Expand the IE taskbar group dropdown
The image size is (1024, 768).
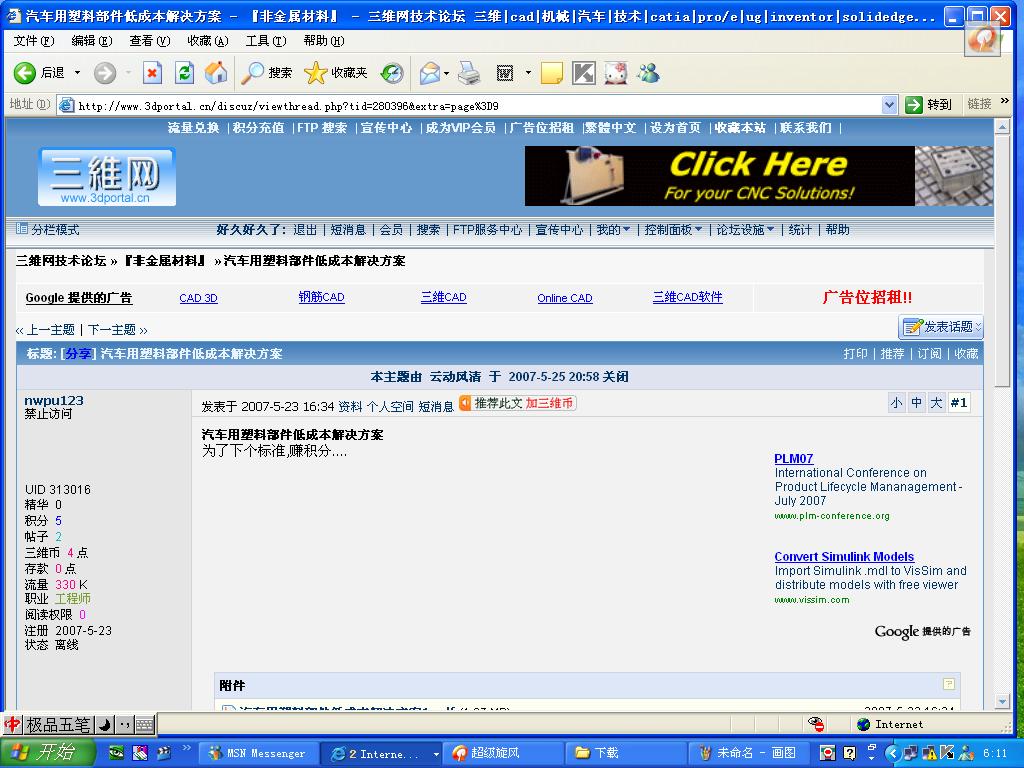436,754
